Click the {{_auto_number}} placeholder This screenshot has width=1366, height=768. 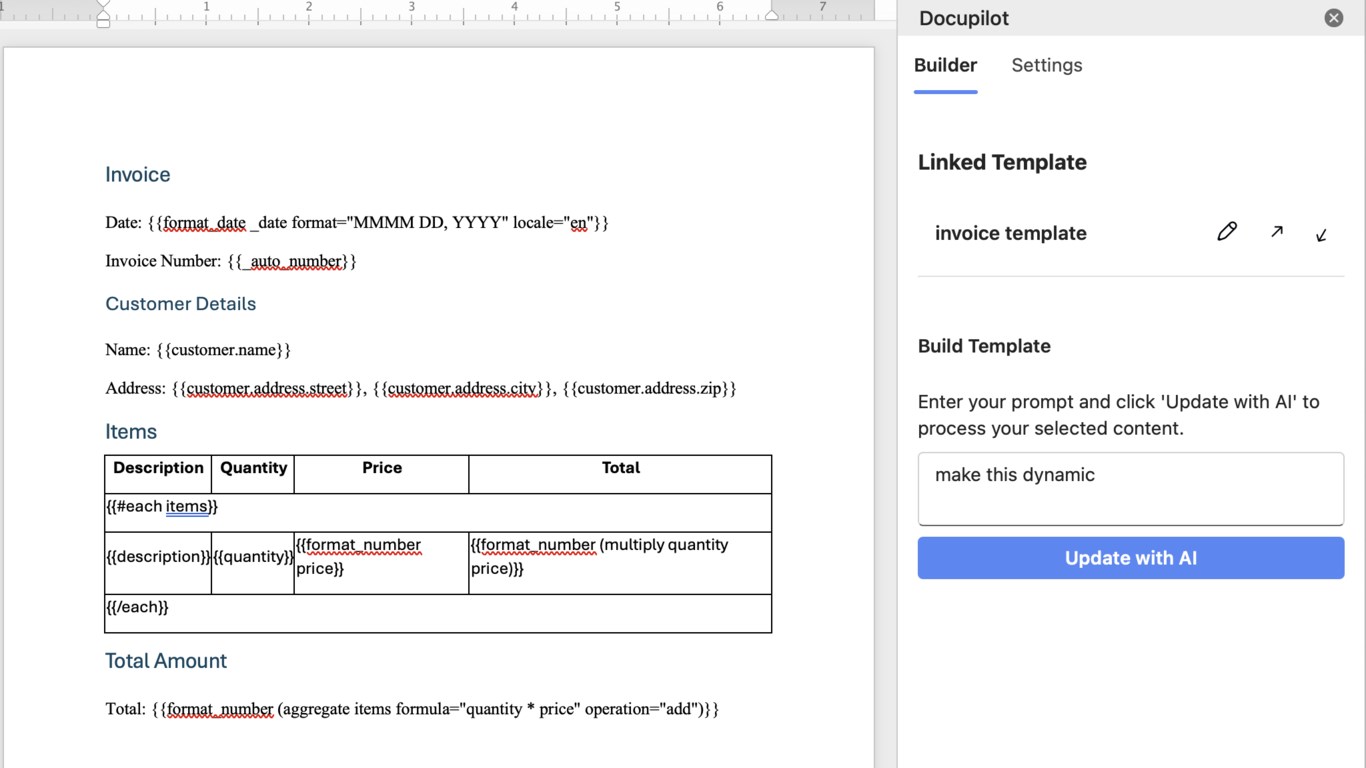[x=292, y=261]
